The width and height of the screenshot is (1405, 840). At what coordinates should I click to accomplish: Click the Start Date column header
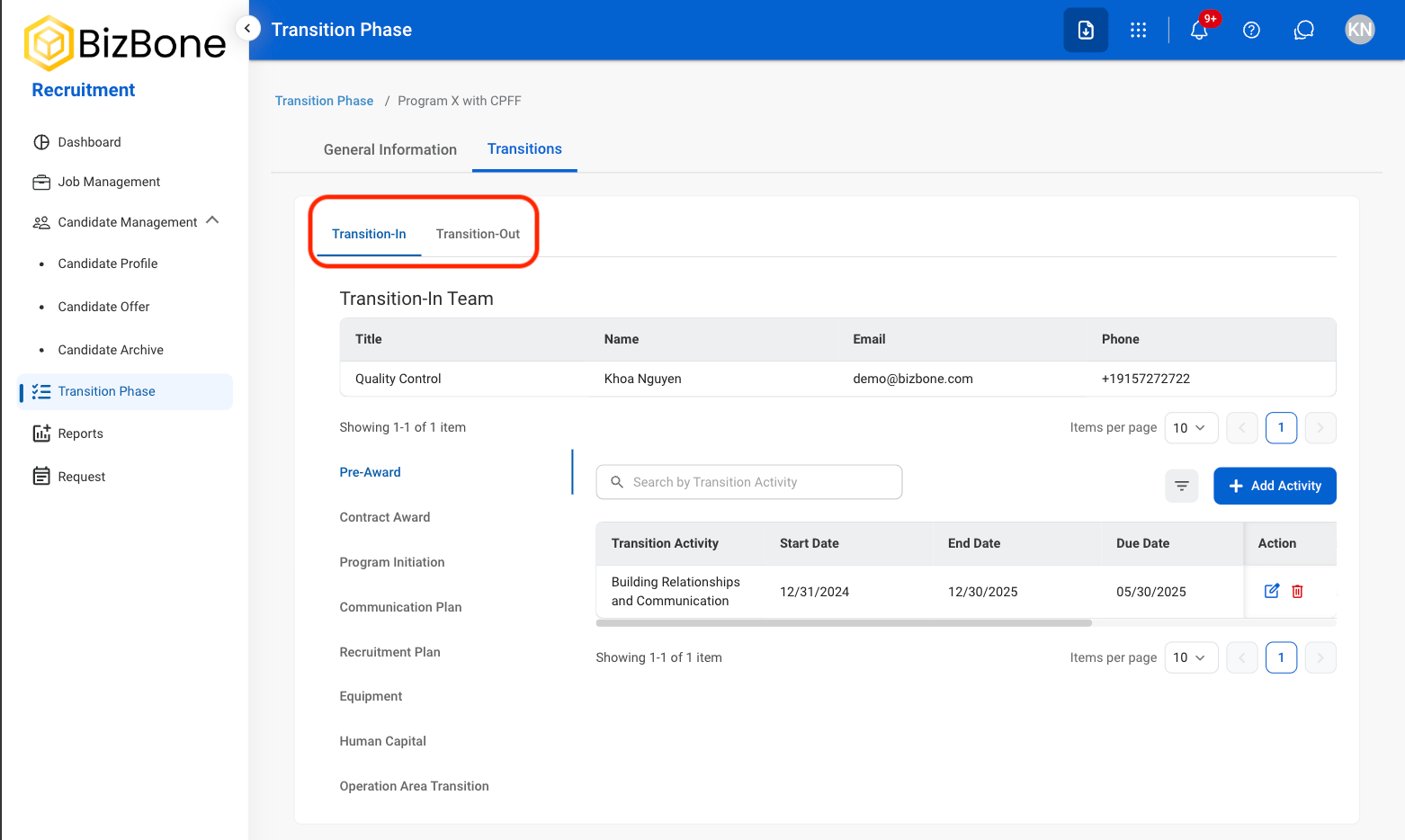[x=810, y=543]
